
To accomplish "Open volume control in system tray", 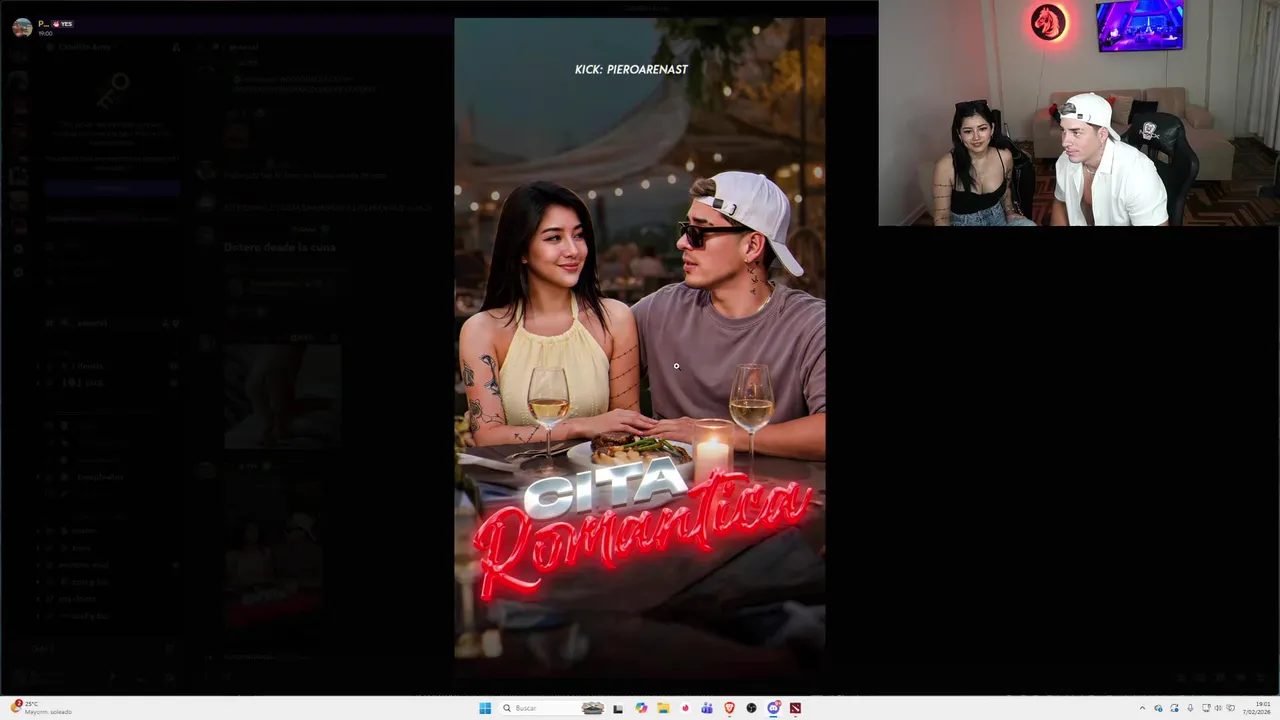I will coord(1218,708).
